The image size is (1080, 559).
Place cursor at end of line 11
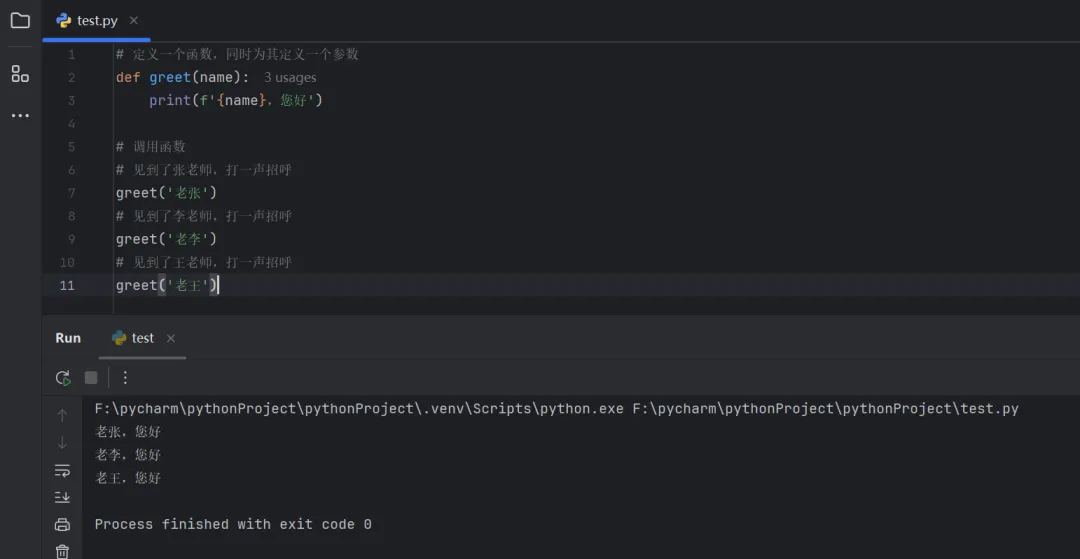click(219, 285)
